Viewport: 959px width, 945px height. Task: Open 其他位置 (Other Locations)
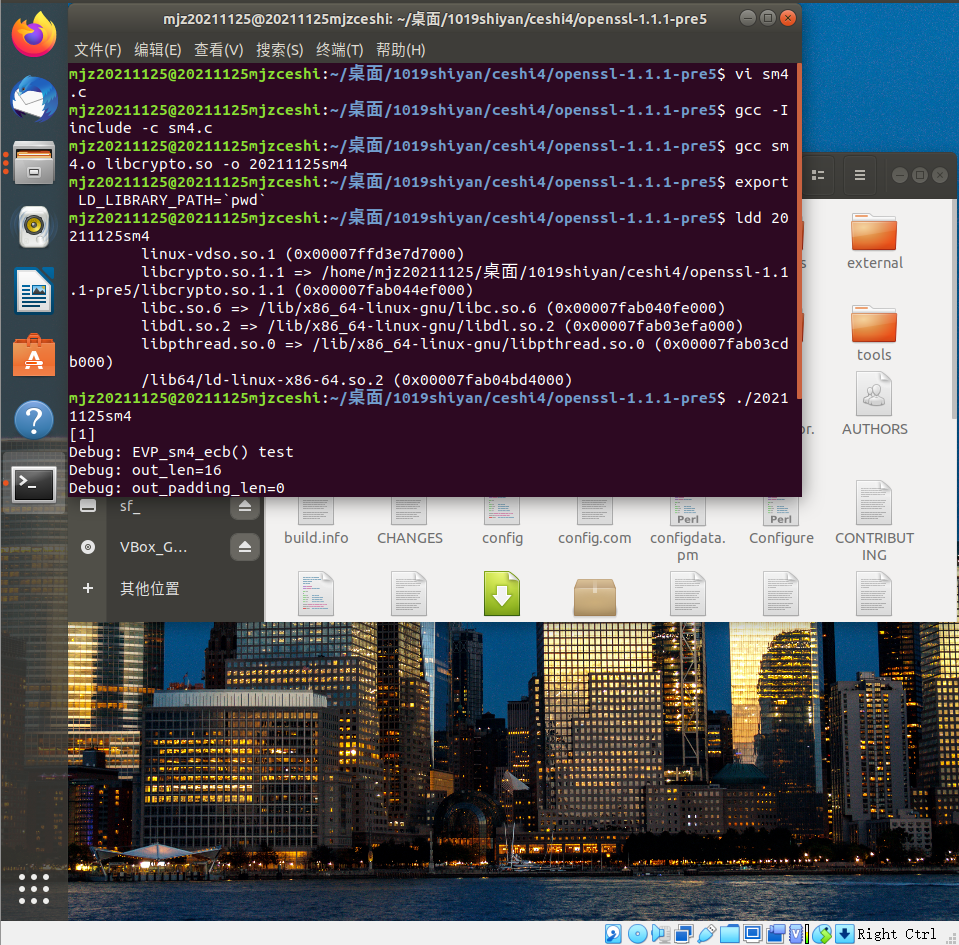click(x=149, y=588)
